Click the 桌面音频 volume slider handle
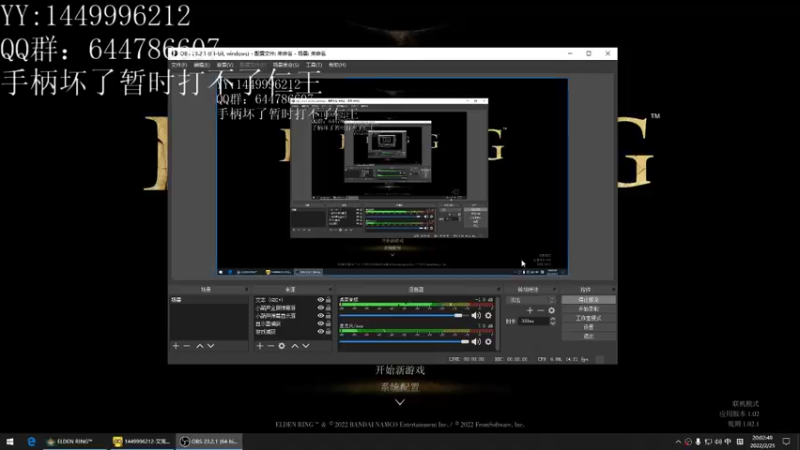Viewport: 800px width, 450px height. pyautogui.click(x=458, y=315)
